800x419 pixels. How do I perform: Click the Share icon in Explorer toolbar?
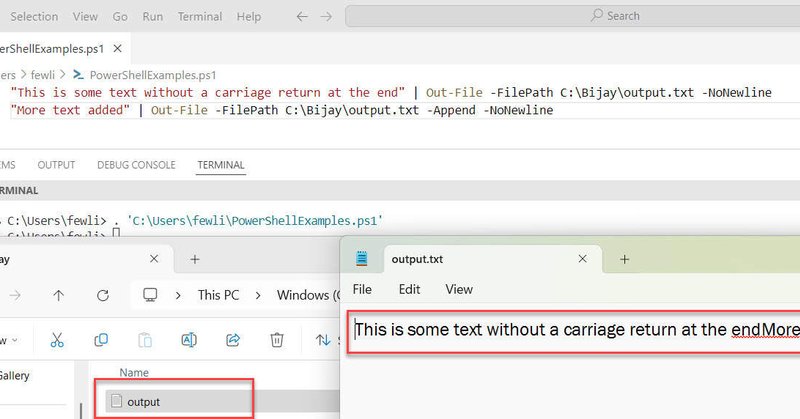[233, 340]
